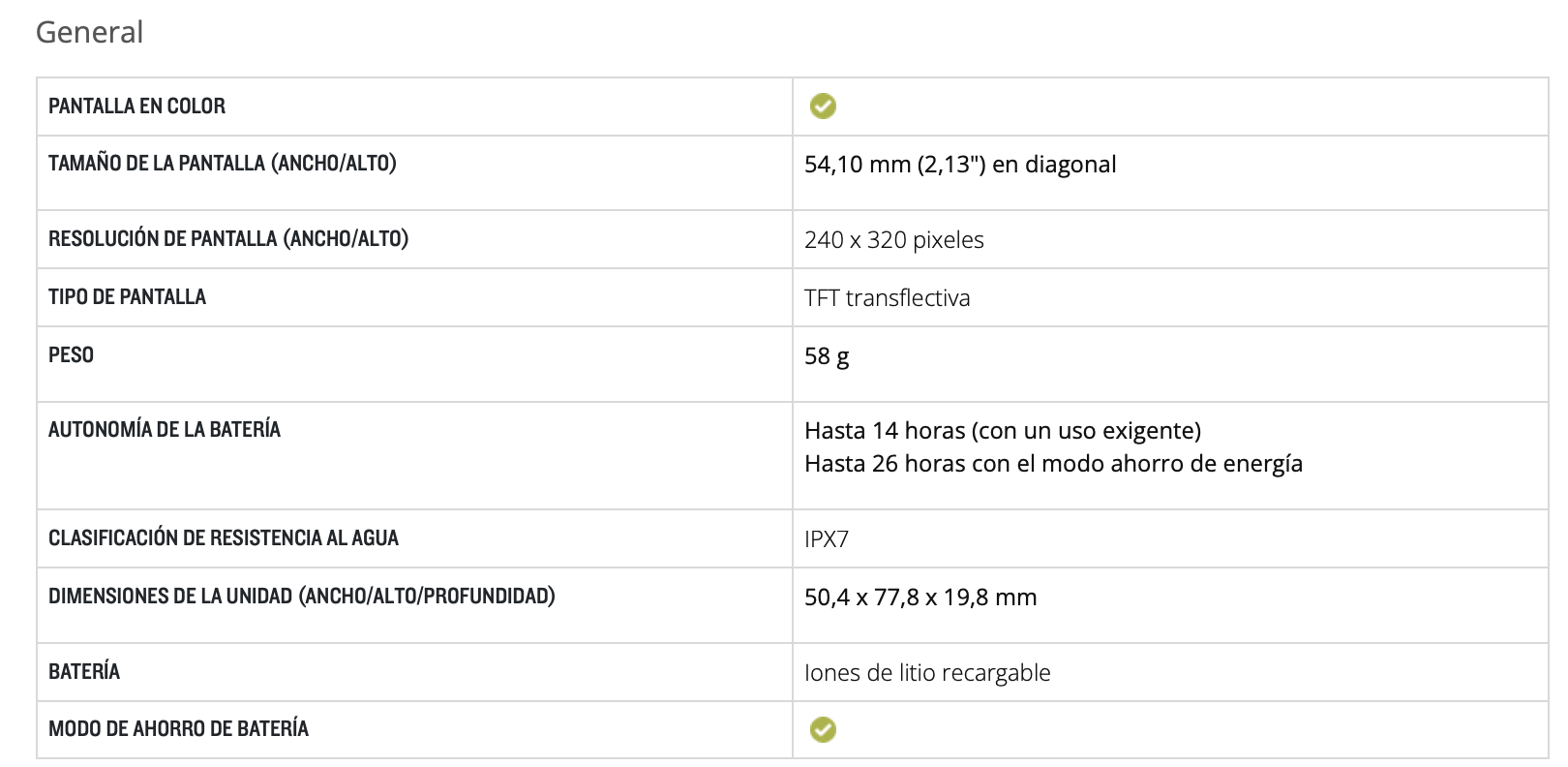Click the Tipo de pantalla label
The image size is (1568, 767).
127,297
